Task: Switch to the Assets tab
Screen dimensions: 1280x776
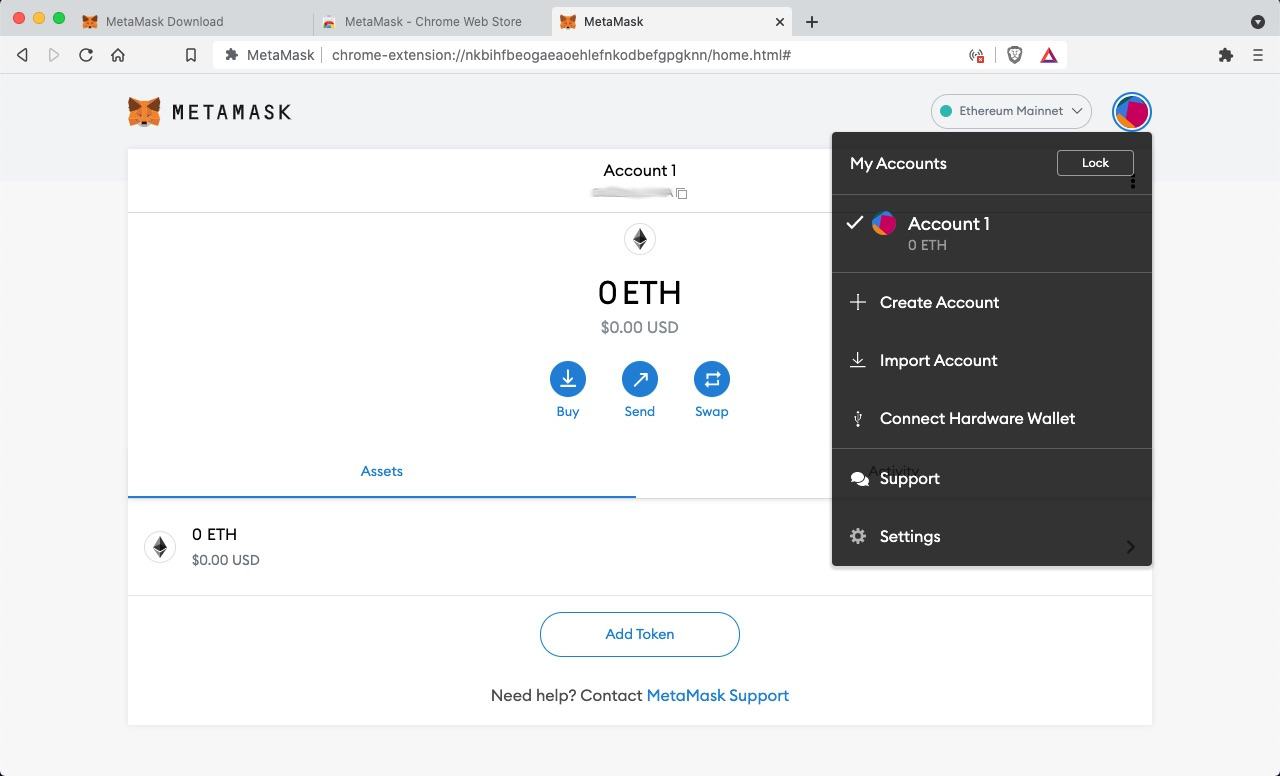Action: pos(382,471)
